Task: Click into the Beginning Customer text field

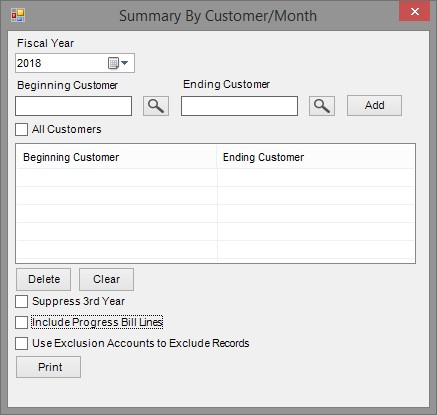Action: pos(73,106)
